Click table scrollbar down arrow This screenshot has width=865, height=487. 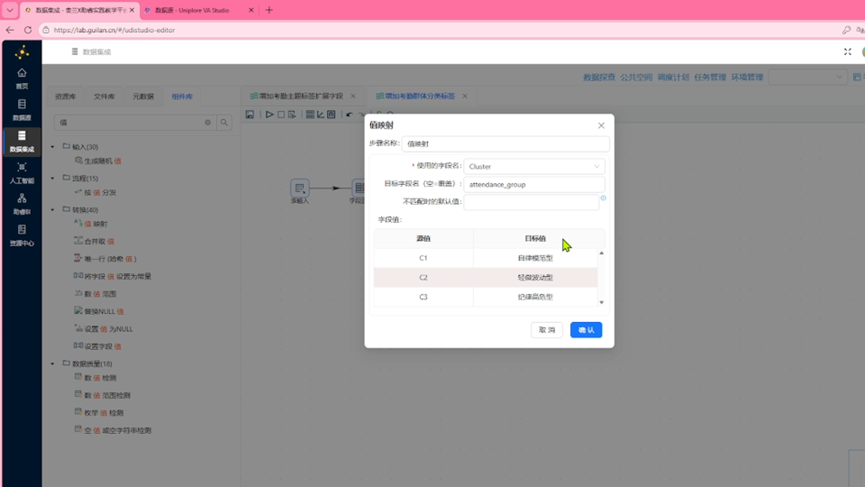pos(601,302)
